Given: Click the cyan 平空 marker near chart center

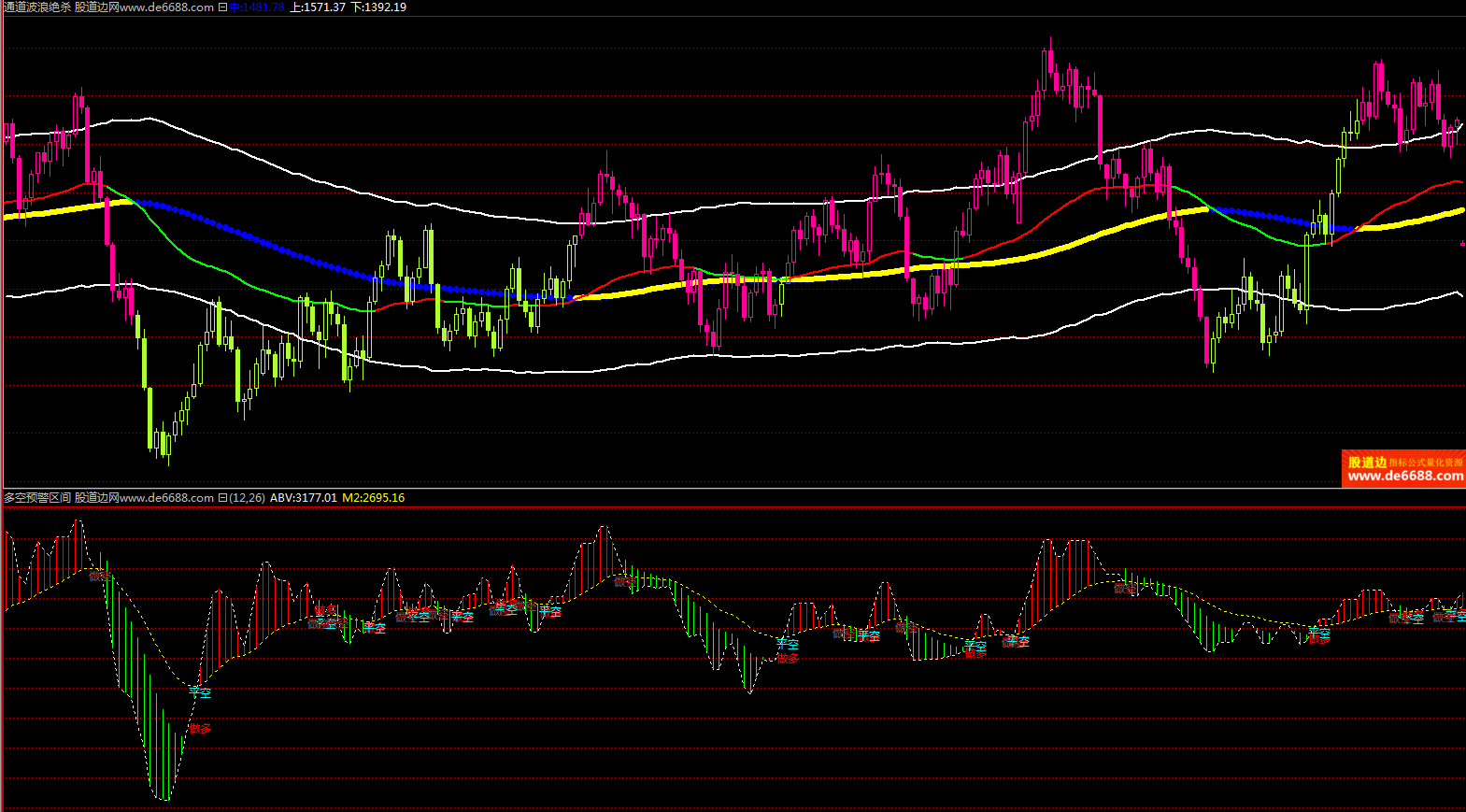Looking at the screenshot, I should coord(788,644).
